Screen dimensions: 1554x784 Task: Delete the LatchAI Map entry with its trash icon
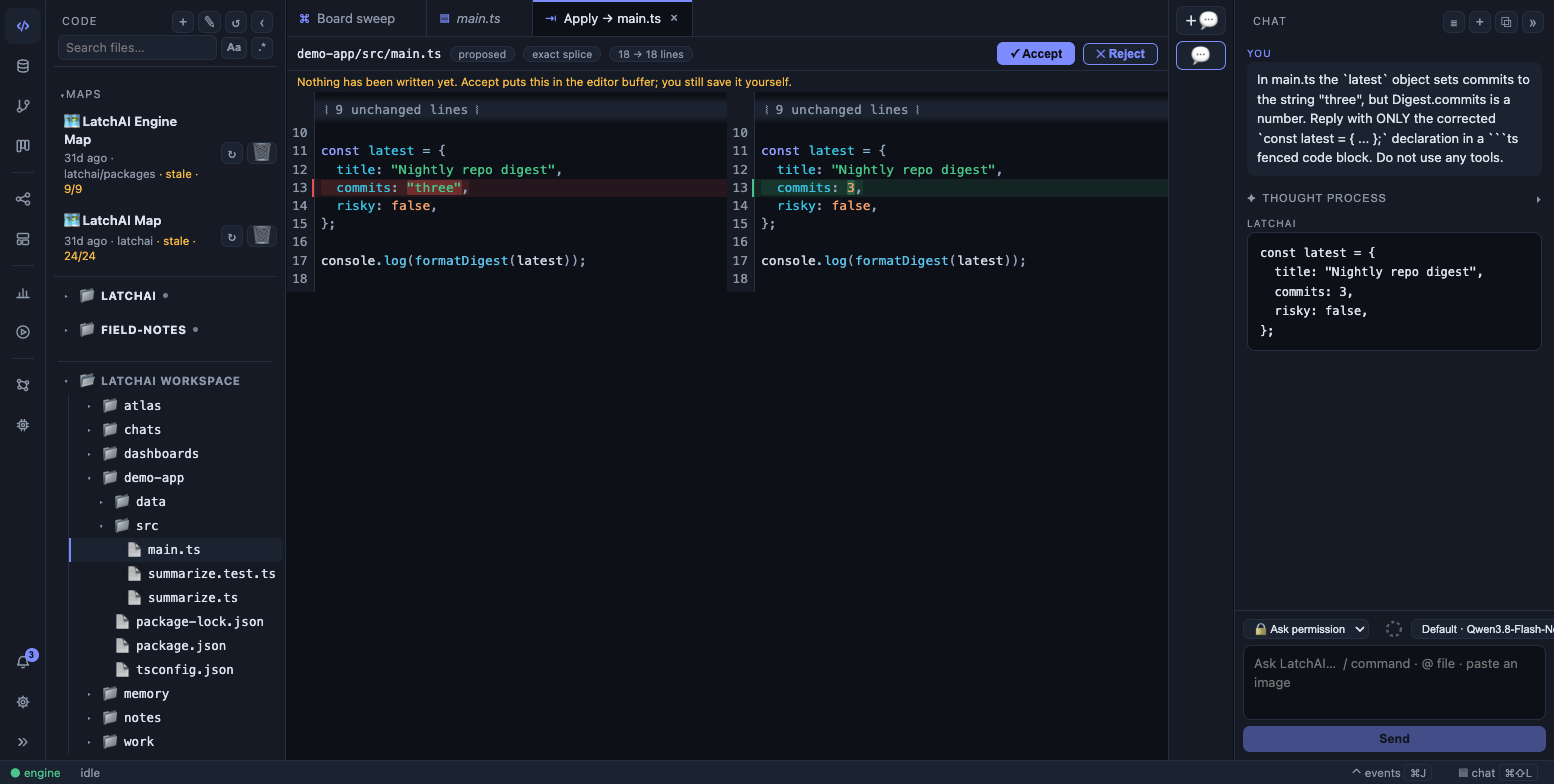[x=261, y=236]
